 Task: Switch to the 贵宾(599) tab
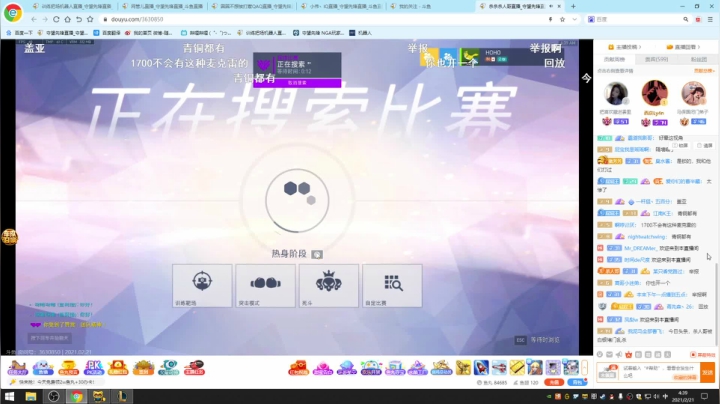pyautogui.click(x=657, y=59)
